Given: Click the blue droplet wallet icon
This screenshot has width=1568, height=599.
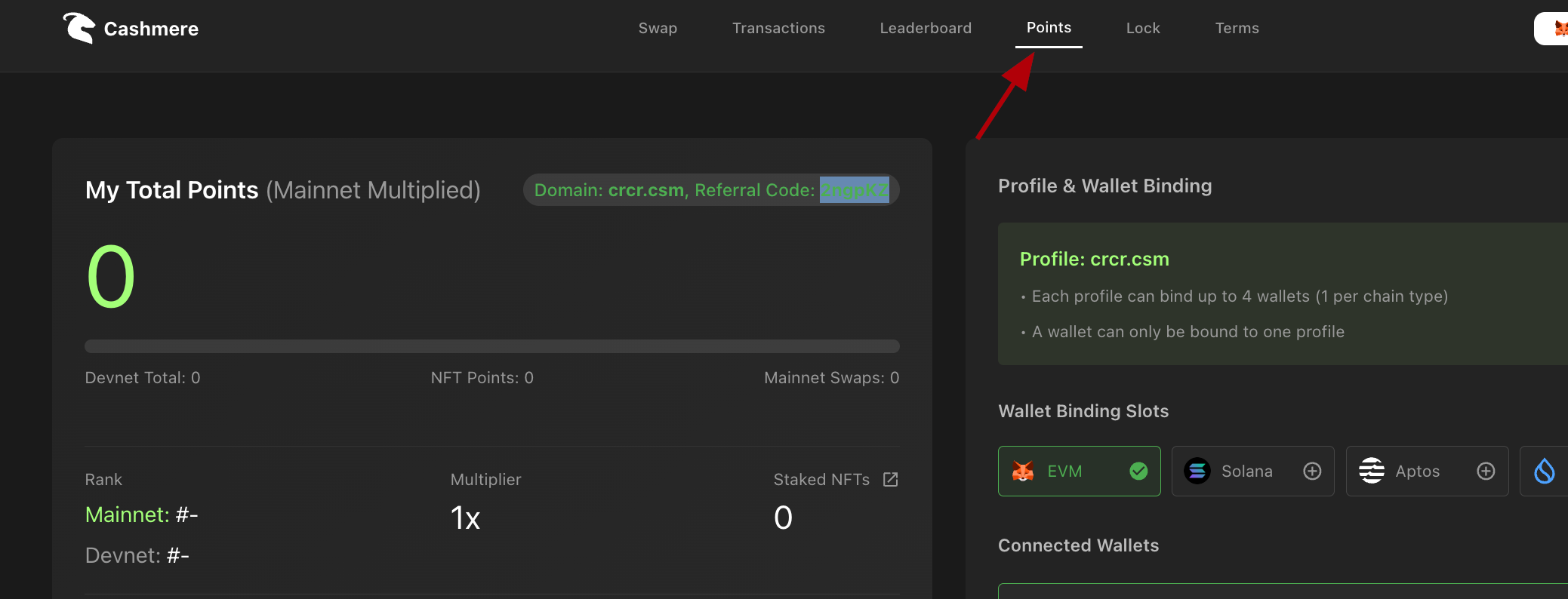Looking at the screenshot, I should (1545, 472).
